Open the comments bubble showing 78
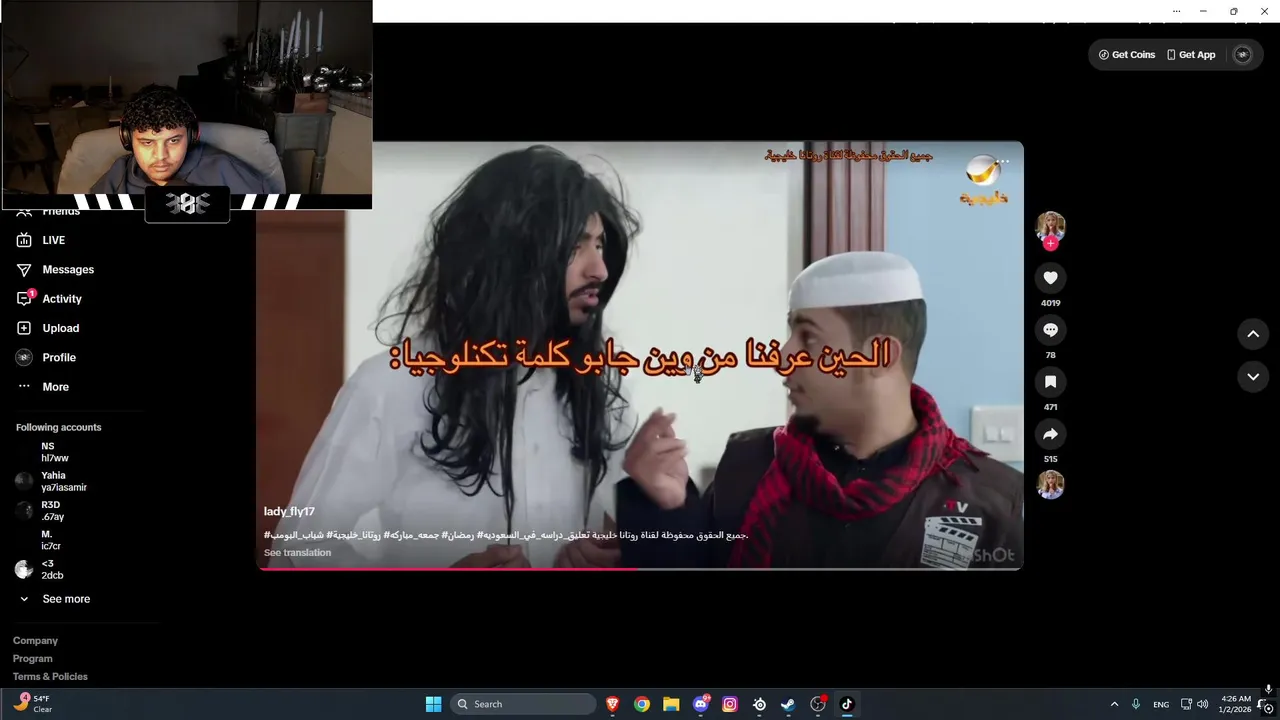 tap(1050, 330)
